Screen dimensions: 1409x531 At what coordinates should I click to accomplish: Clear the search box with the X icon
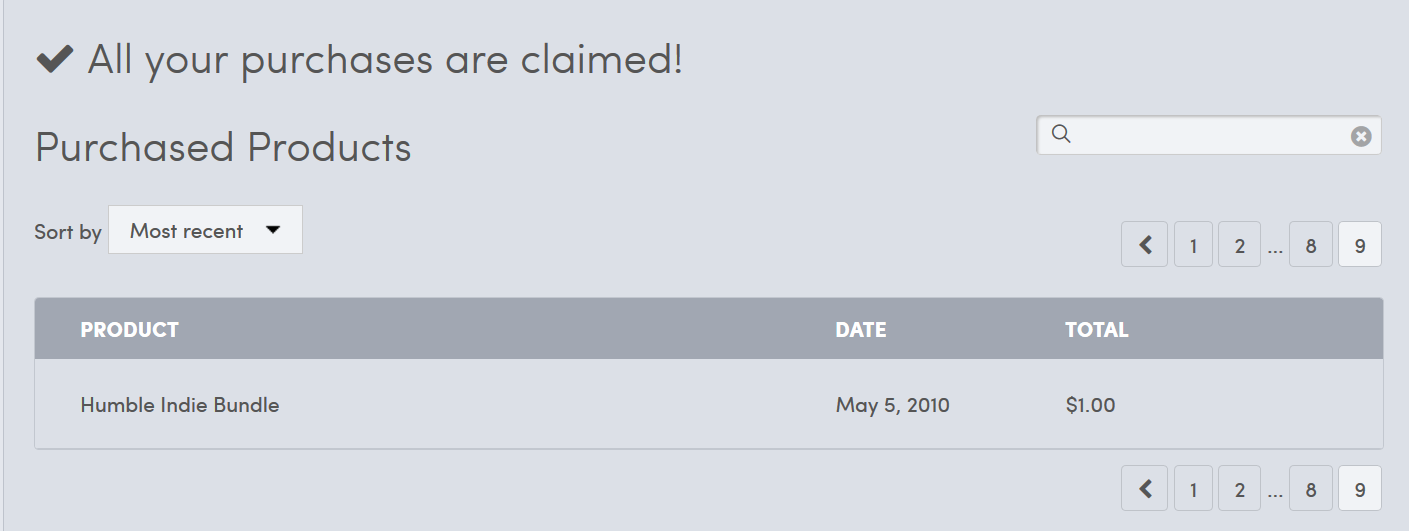(x=1361, y=136)
